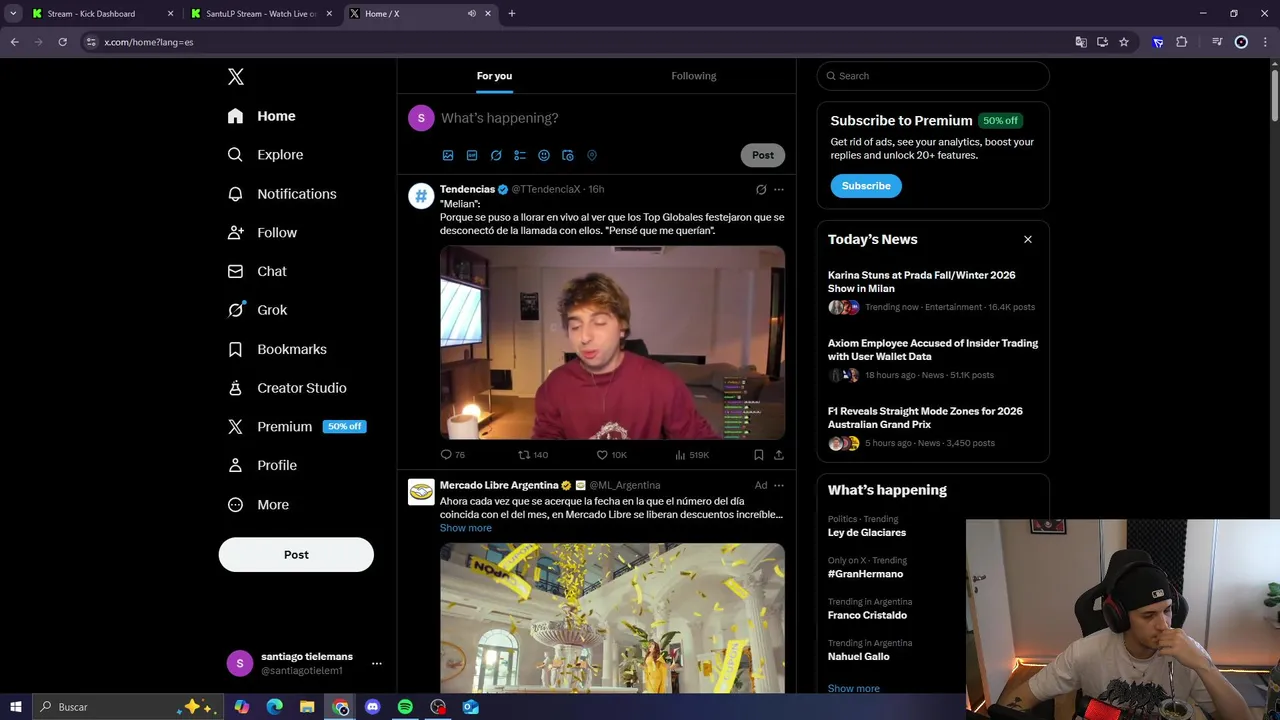Like the Tendencias post
The image size is (1280, 720).
click(x=611, y=455)
